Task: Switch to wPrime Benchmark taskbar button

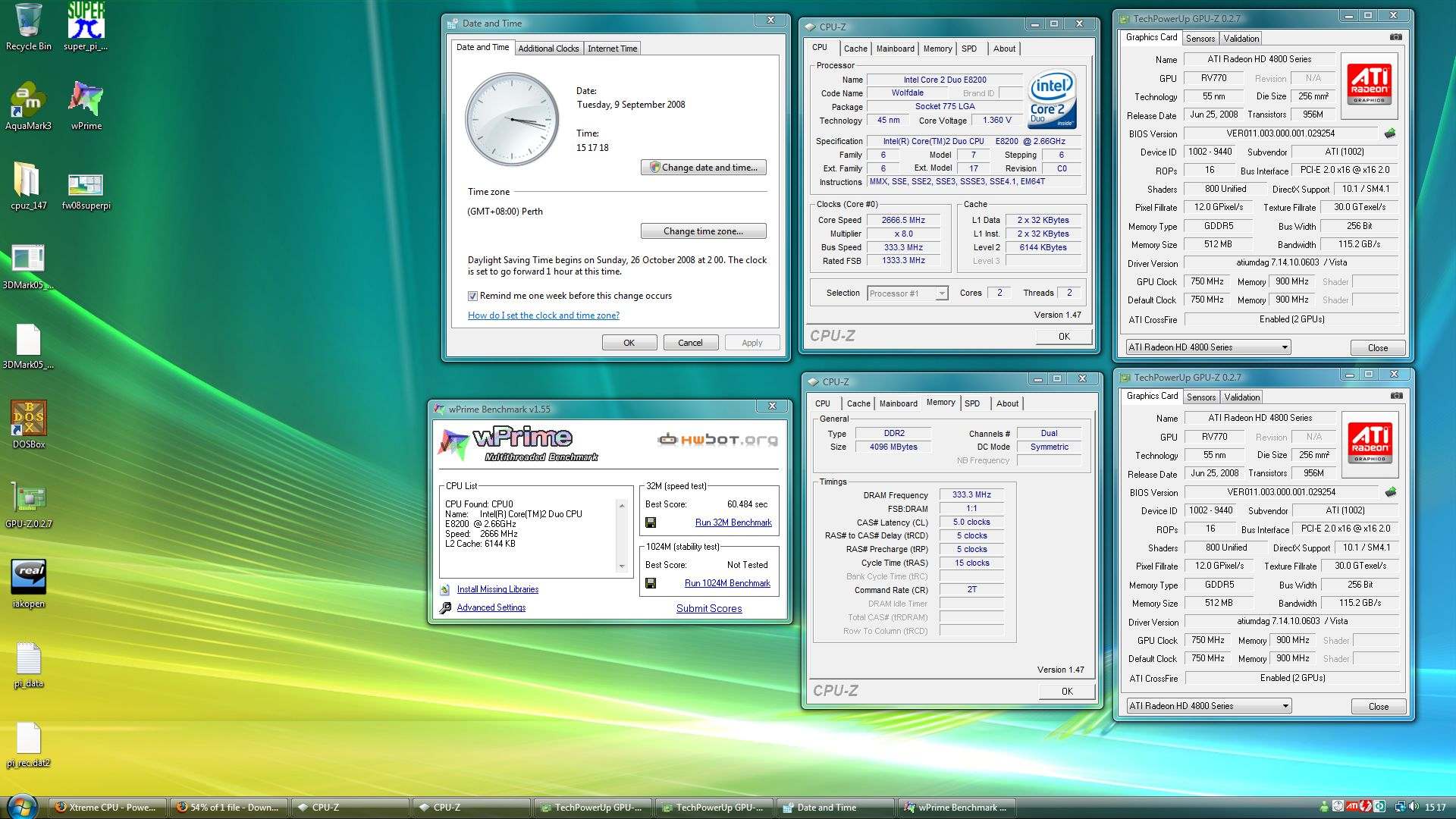Action: pyautogui.click(x=957, y=808)
